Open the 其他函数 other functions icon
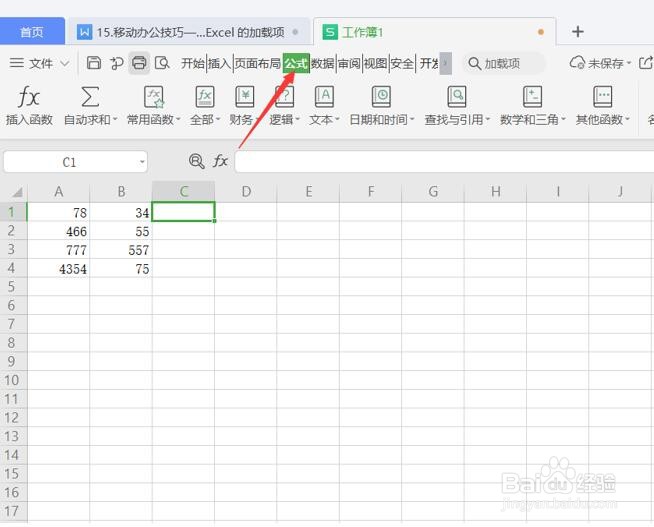Image resolution: width=654 pixels, height=527 pixels. [603, 97]
